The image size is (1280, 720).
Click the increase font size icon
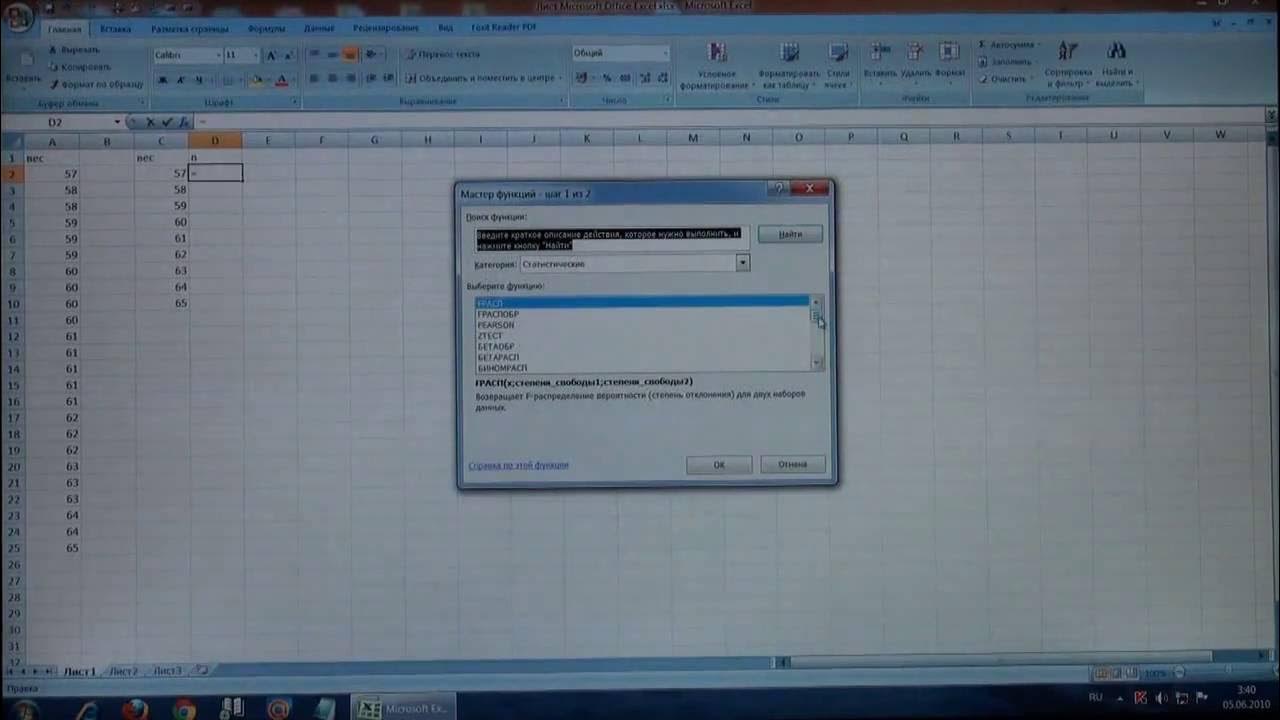tap(271, 55)
